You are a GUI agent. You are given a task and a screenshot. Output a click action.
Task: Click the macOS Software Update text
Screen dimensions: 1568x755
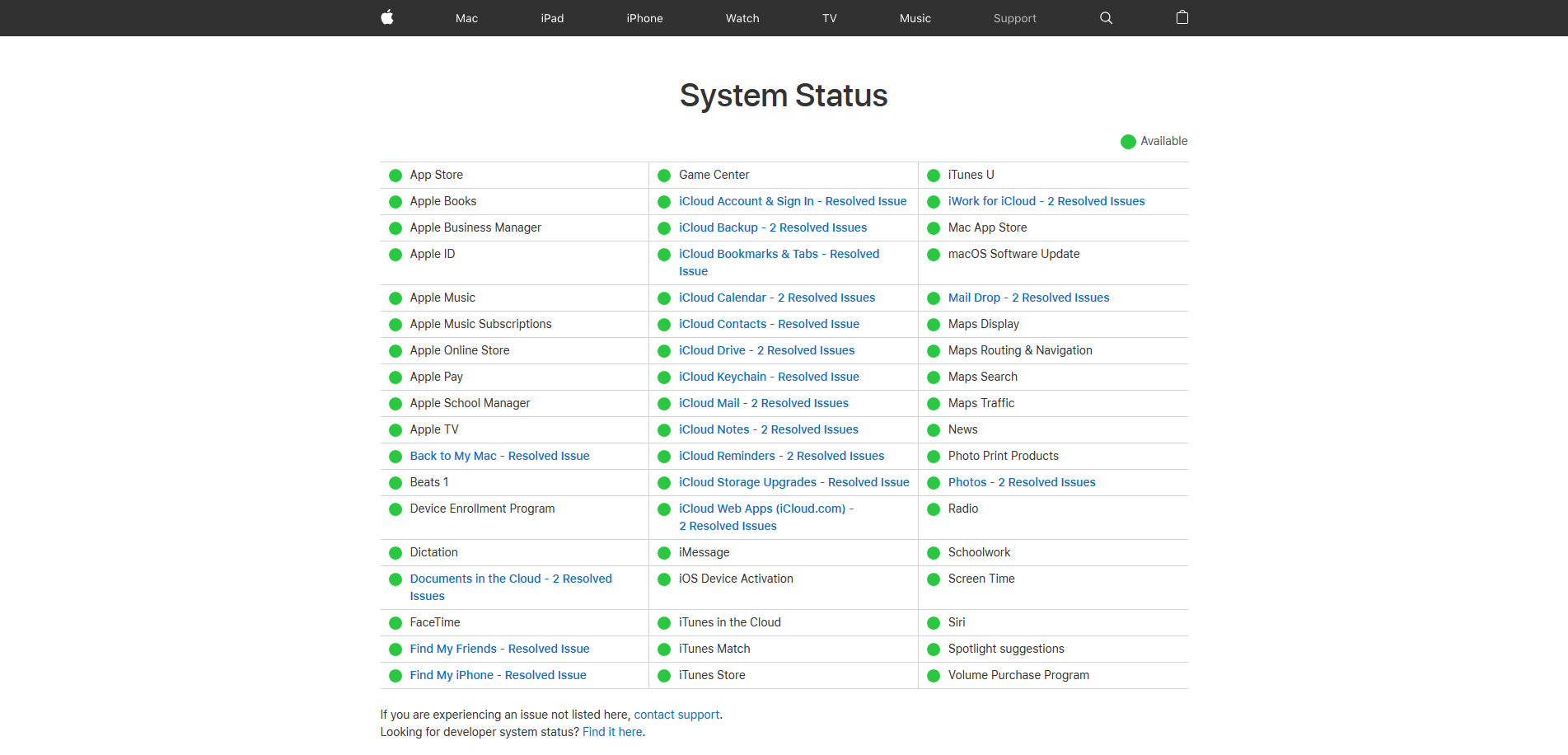[x=1013, y=254]
